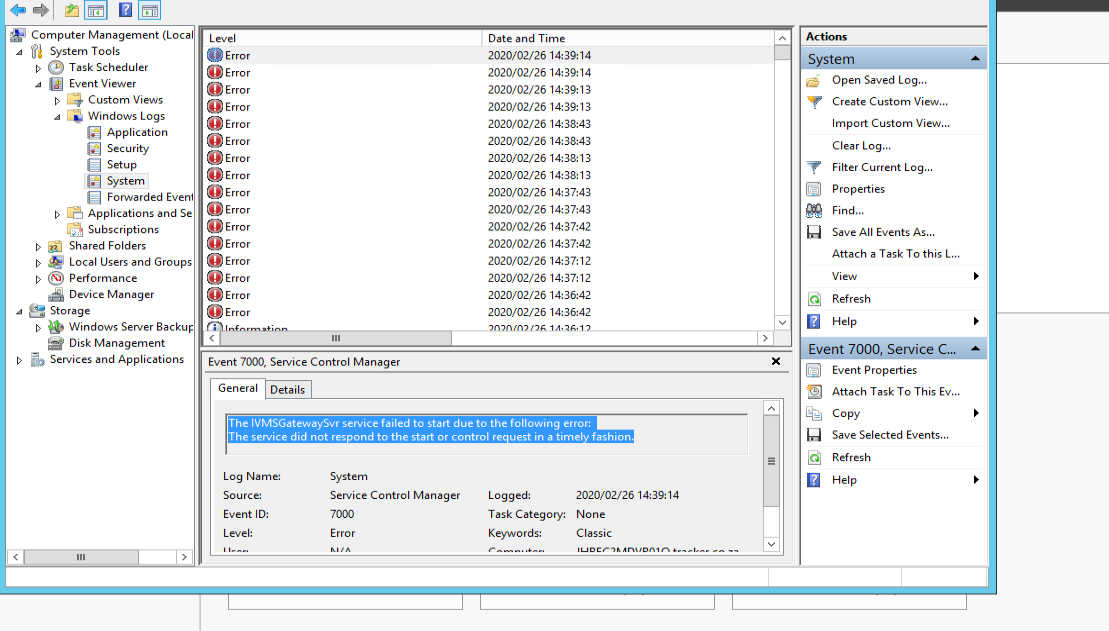Click the Up one level folder icon
Screen dimensions: 1109x631
click(x=71, y=10)
